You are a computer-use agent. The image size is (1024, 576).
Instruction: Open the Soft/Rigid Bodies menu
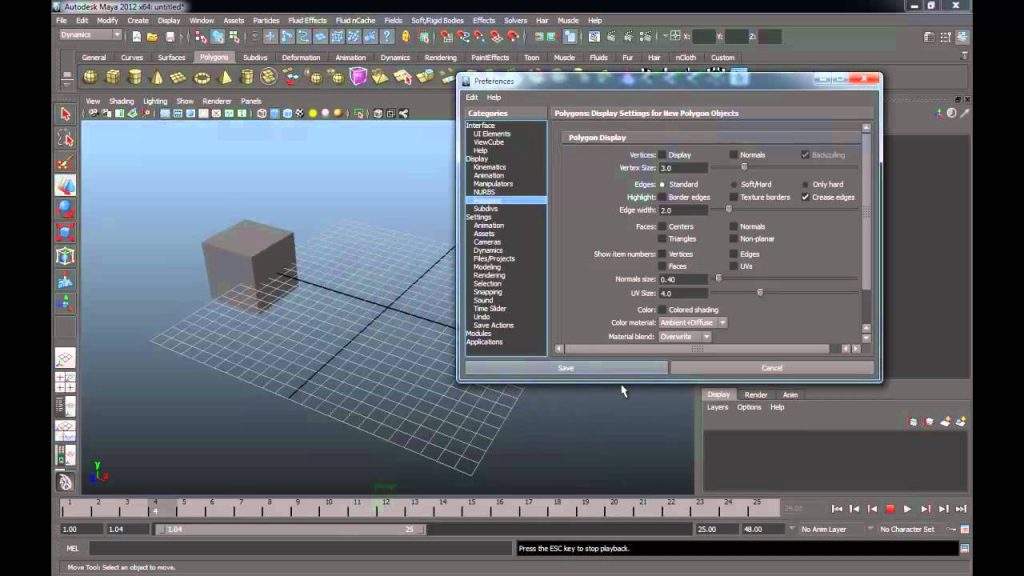pyautogui.click(x=437, y=20)
